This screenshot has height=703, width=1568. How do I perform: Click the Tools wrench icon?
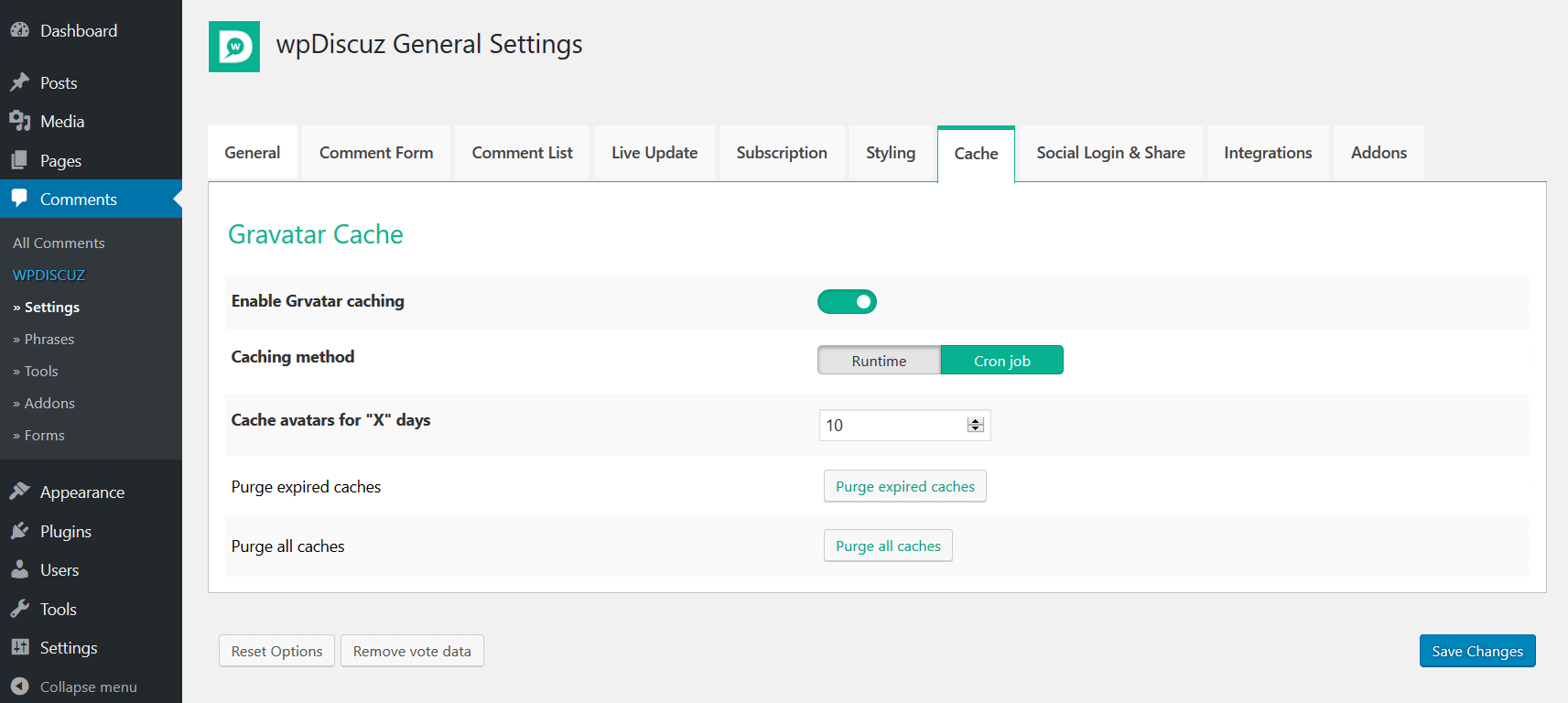(x=19, y=609)
